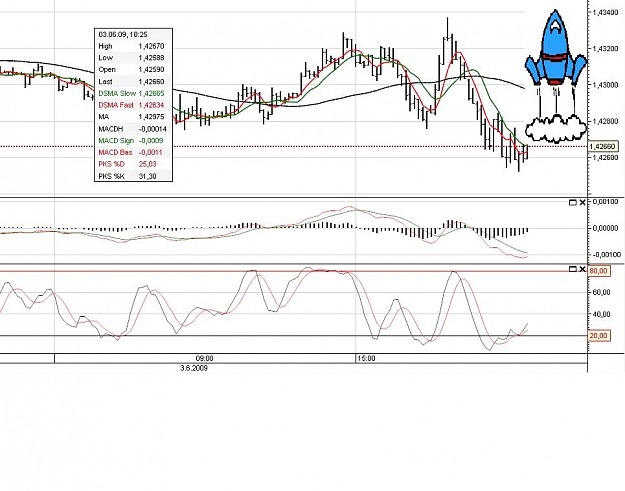Screen dimensions: 625x491
Task: Click the 15:00 time axis label
Action: coord(366,358)
